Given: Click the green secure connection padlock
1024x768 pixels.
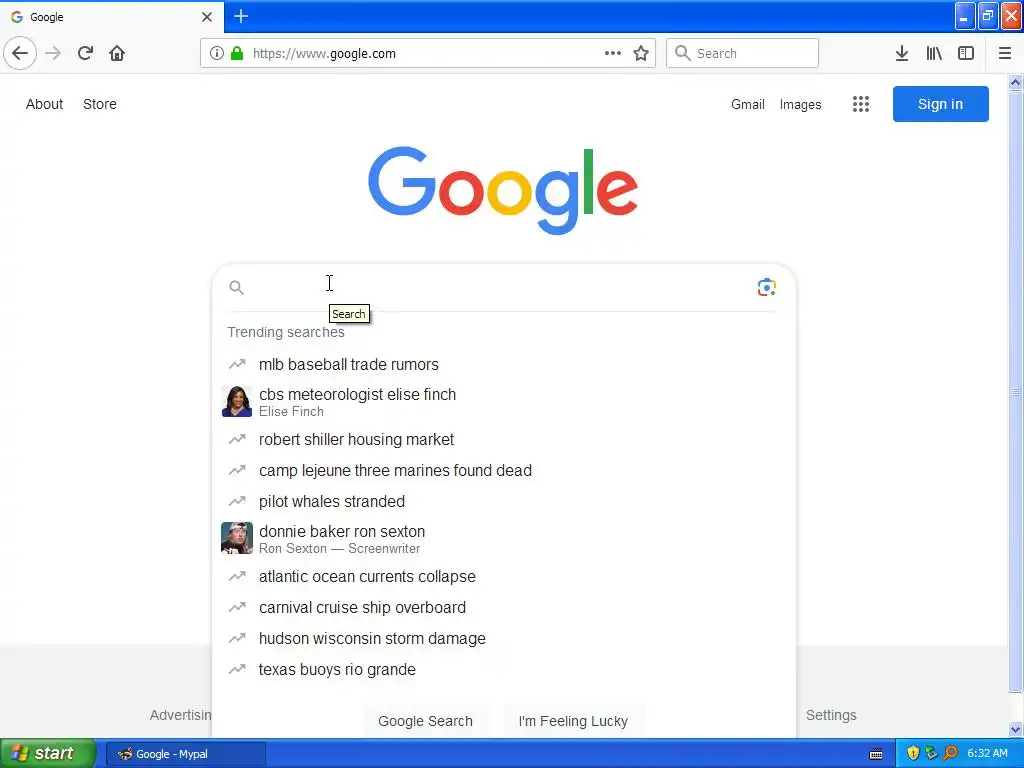Looking at the screenshot, I should click(x=237, y=53).
